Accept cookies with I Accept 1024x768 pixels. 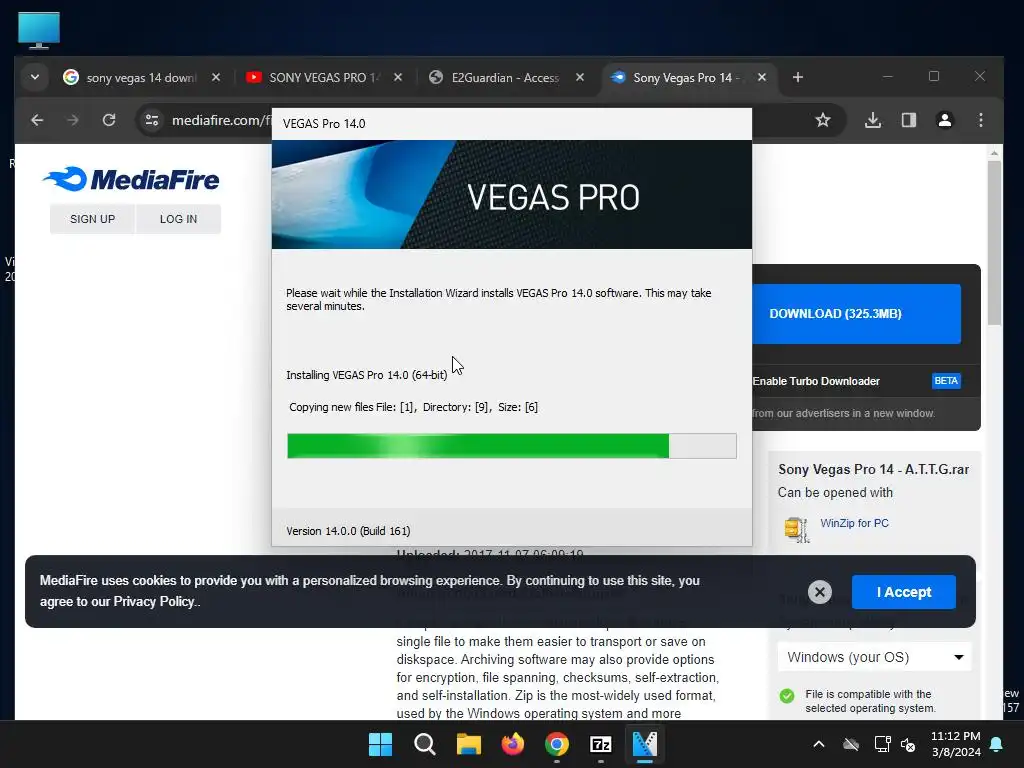point(904,592)
